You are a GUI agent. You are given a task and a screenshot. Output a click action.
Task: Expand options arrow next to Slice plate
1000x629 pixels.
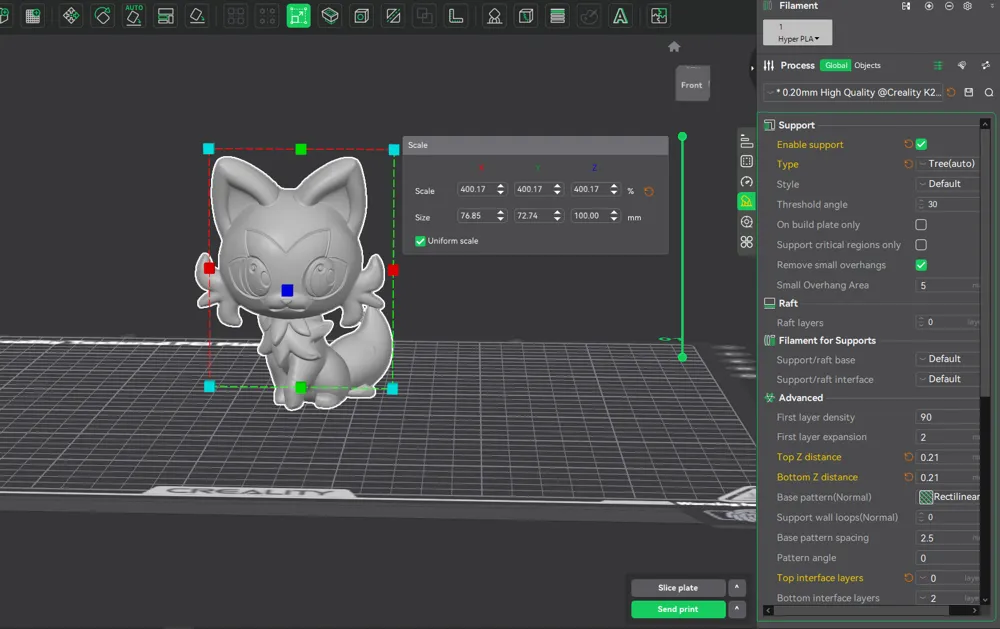click(737, 588)
